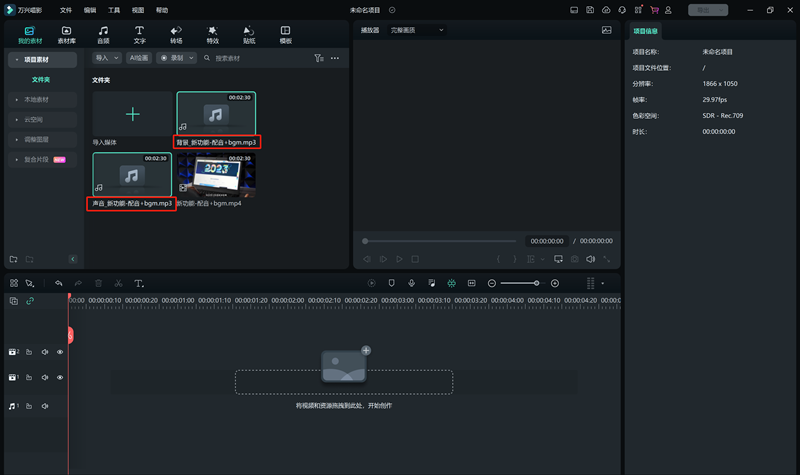Click the player play button
Image resolution: width=800 pixels, height=475 pixels.
coord(399,259)
